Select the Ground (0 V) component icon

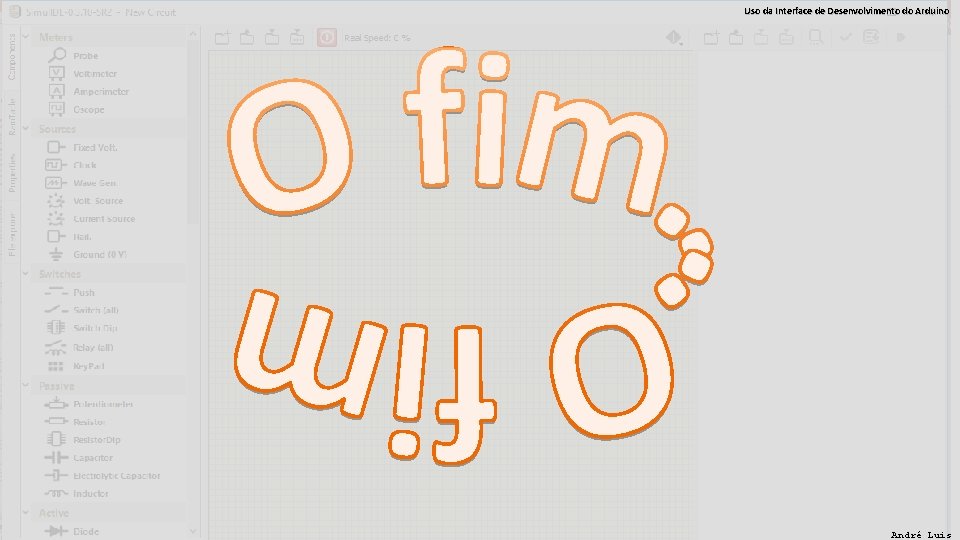pos(56,254)
